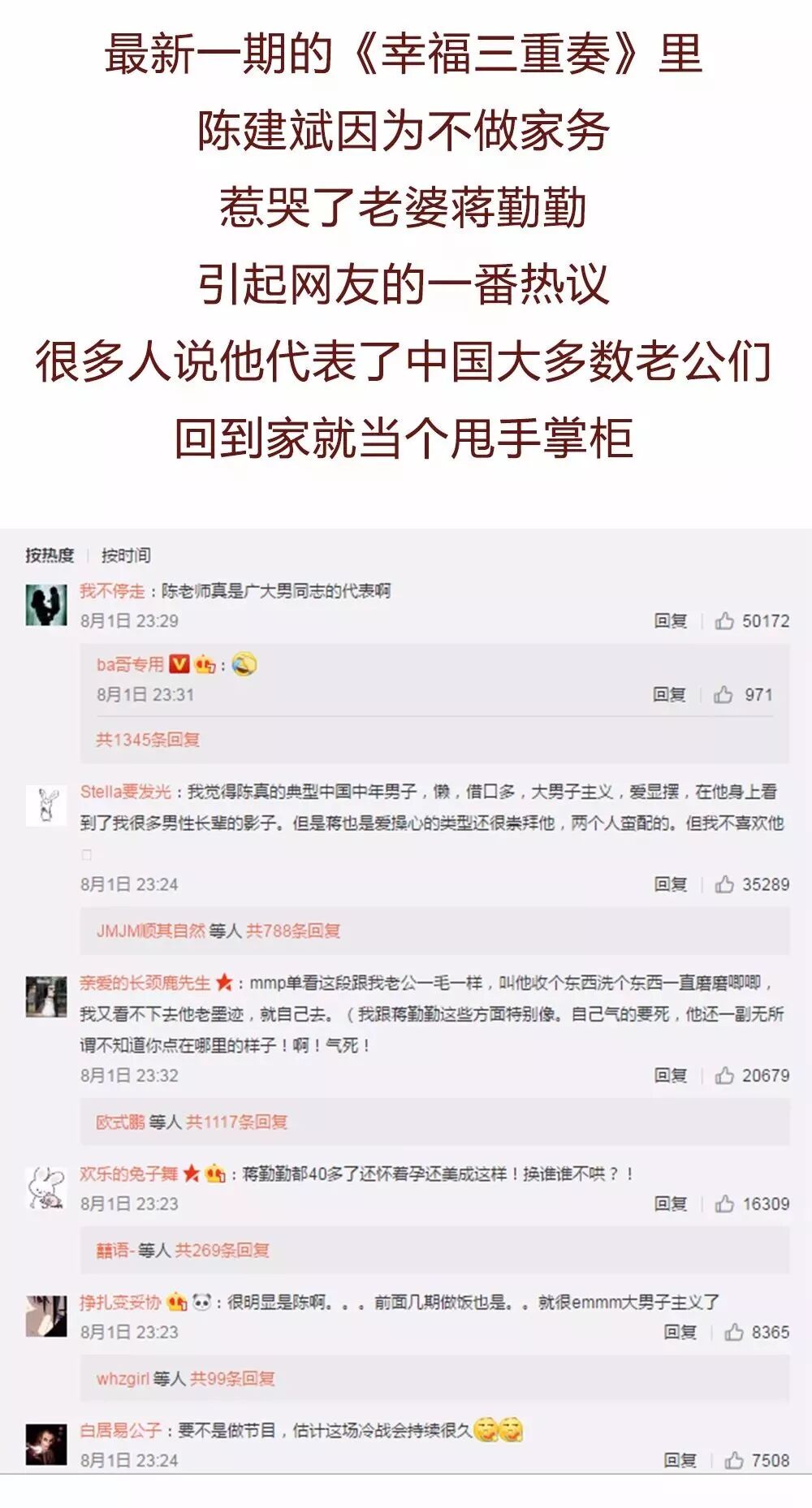The image size is (812, 1508).
Task: Click 我不停走's avatar thumbnail
Action: (x=46, y=605)
